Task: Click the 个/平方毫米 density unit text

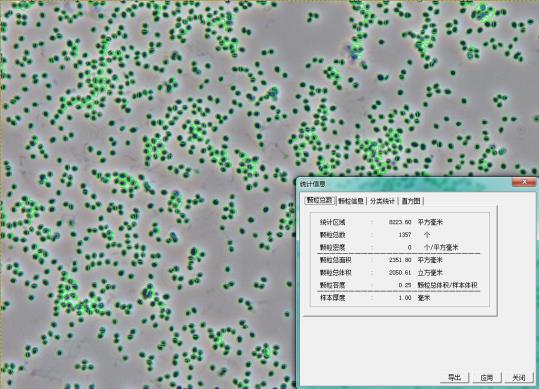Action: coord(441,247)
